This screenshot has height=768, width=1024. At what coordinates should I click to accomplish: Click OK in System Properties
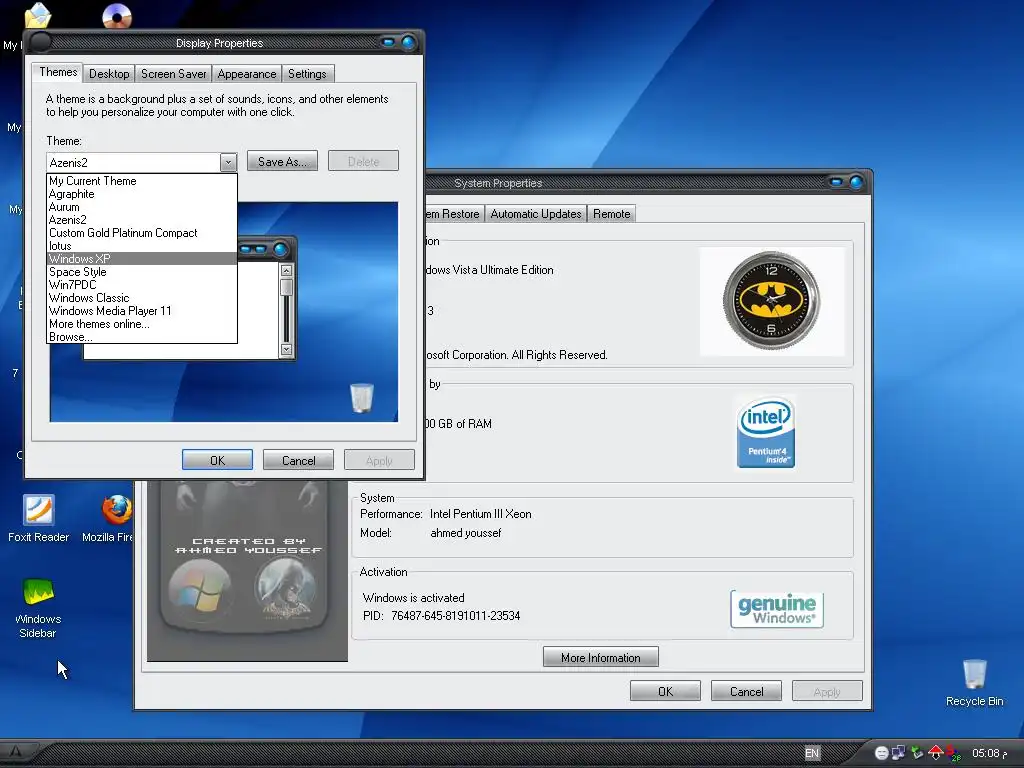click(x=665, y=691)
